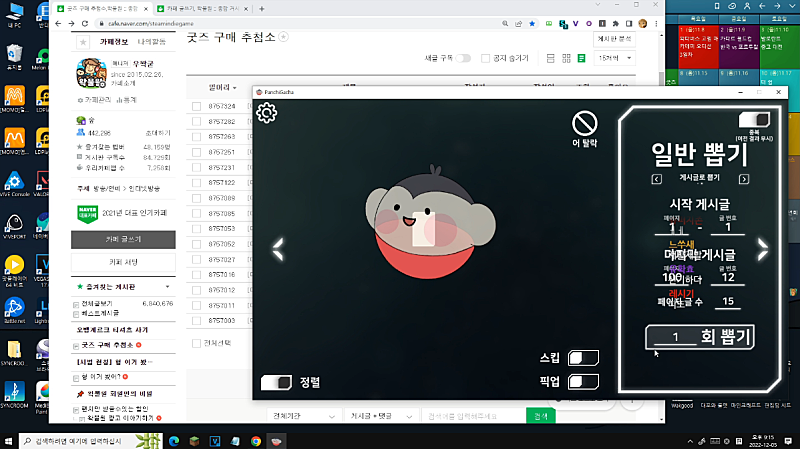
Task: Click the board favorite star near title
Action: click(x=284, y=37)
